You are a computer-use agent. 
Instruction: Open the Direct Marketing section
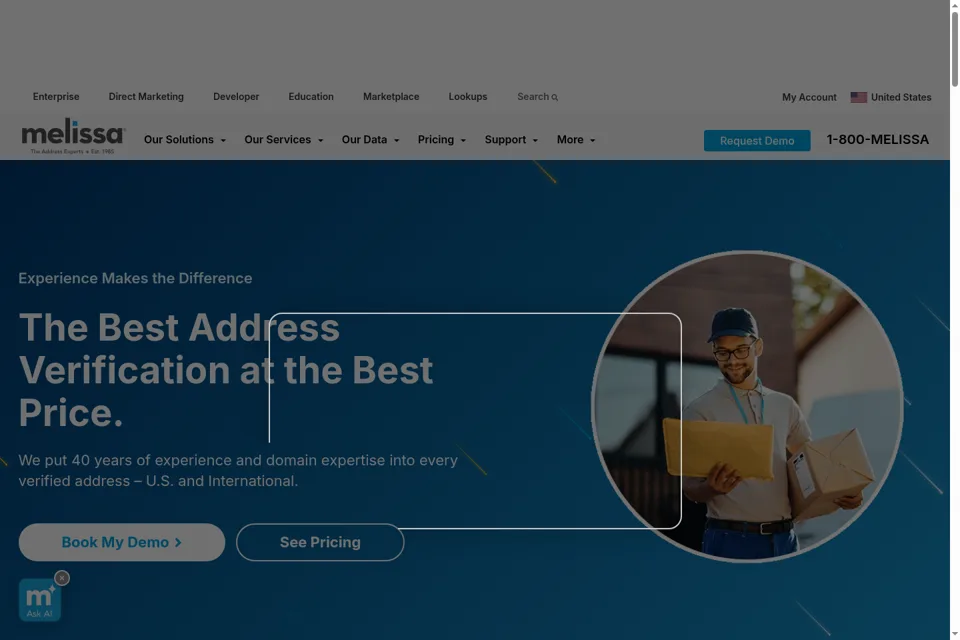pos(146,97)
